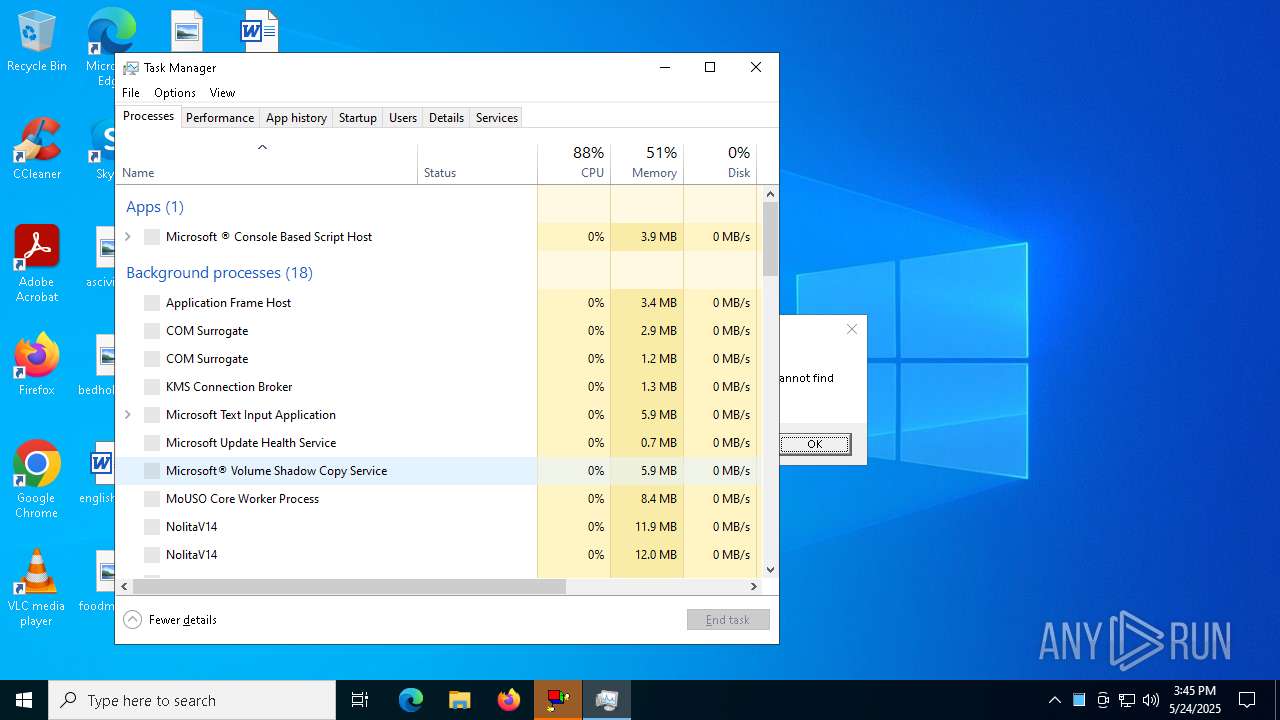Screen dimensions: 1280x720
Task: Show hidden system tray icons
Action: point(1054,700)
